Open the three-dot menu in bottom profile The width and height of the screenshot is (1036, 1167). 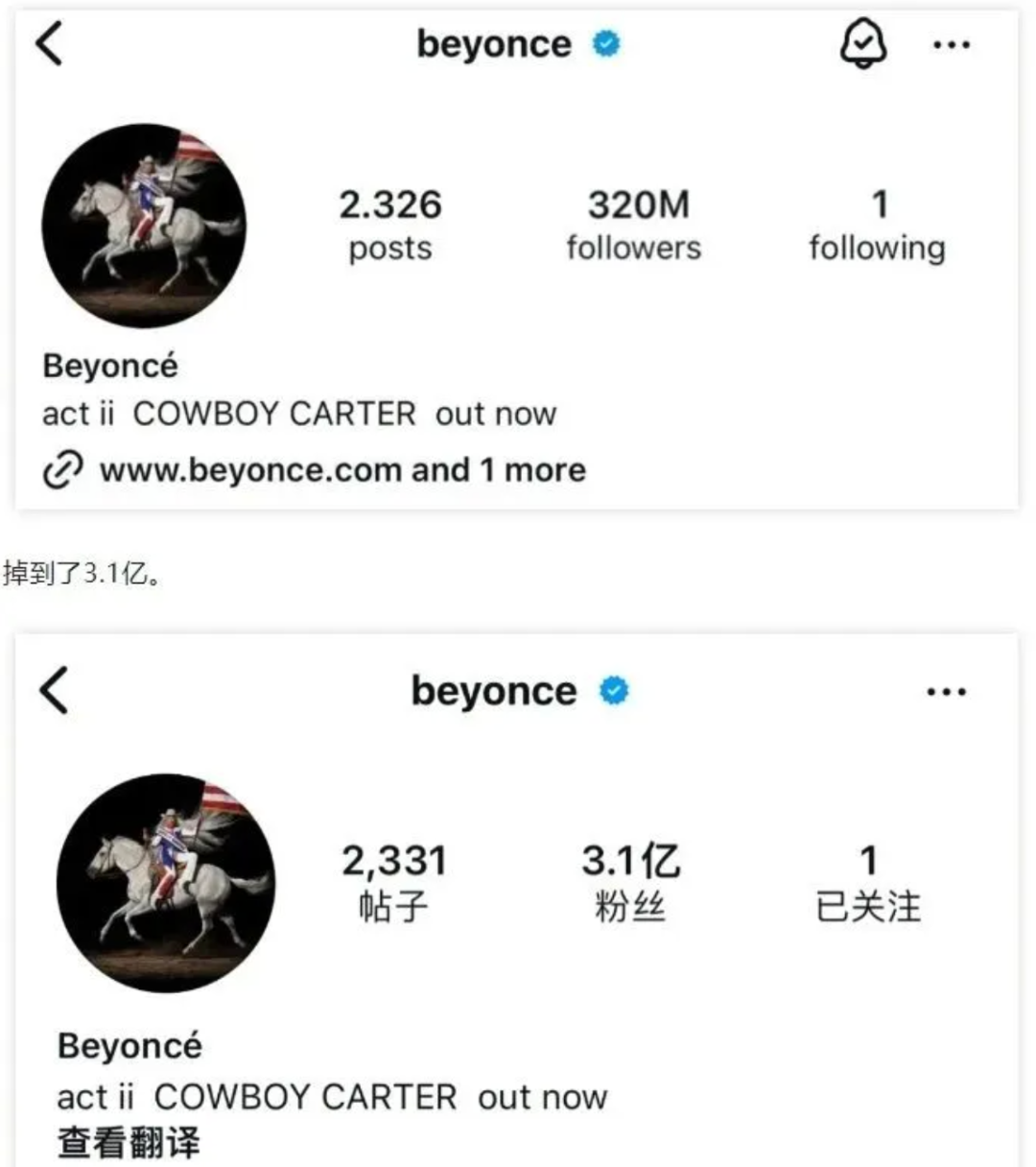[946, 692]
